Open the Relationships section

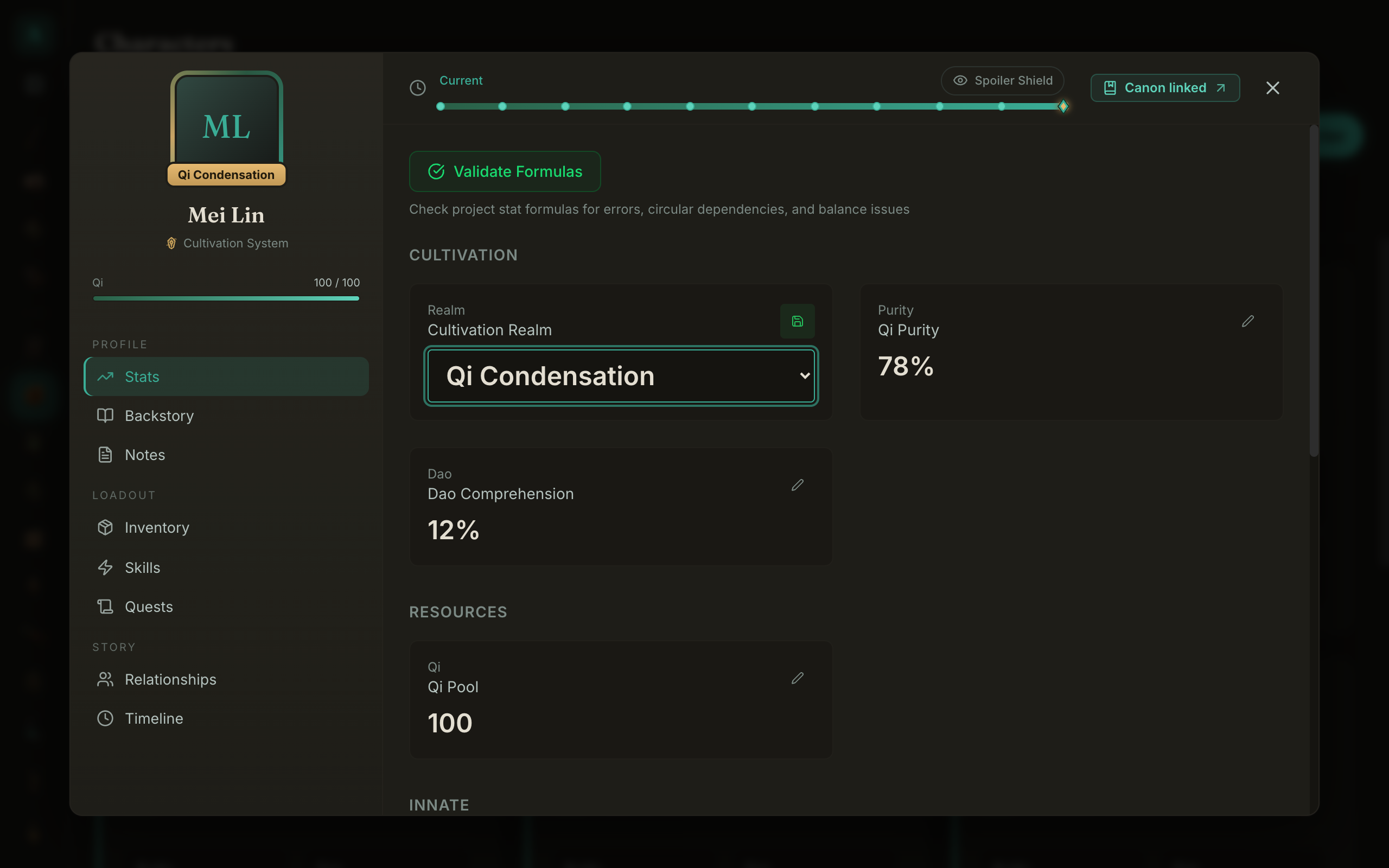pyautogui.click(x=226, y=680)
